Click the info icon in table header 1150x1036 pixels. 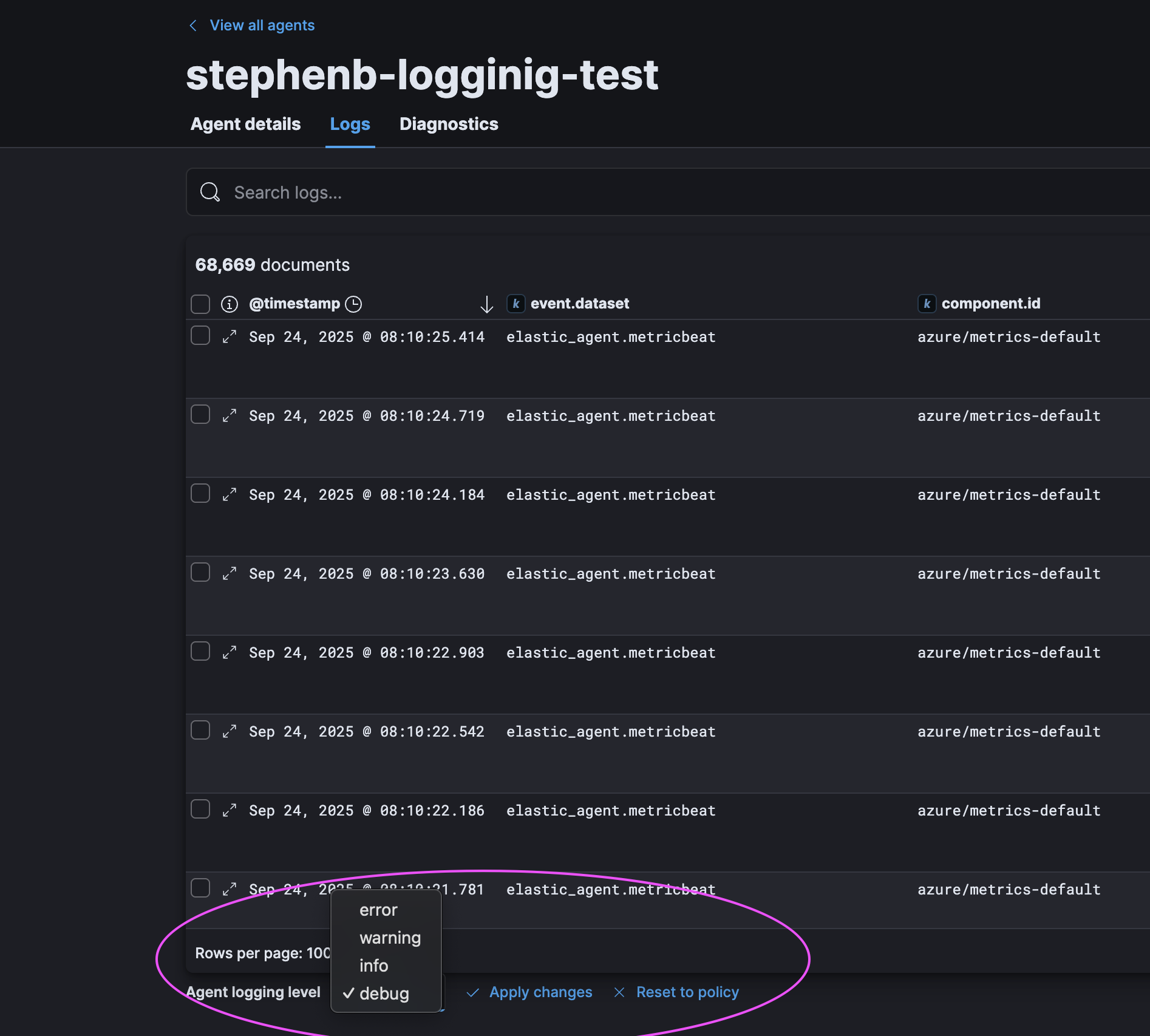[x=229, y=304]
